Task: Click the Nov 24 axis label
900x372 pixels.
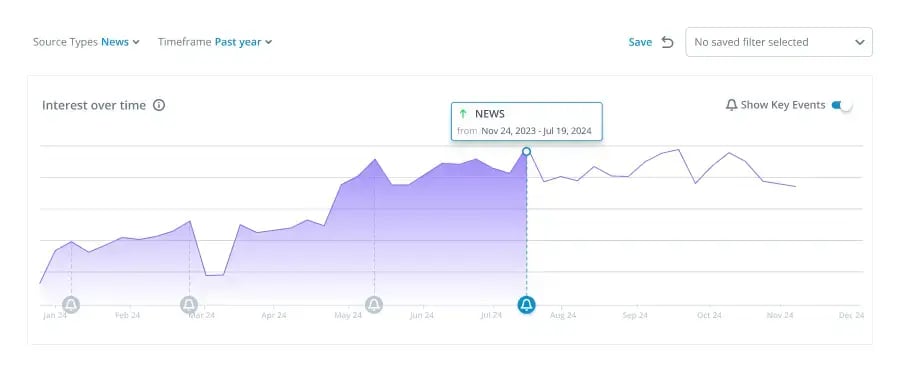Action: [780, 315]
